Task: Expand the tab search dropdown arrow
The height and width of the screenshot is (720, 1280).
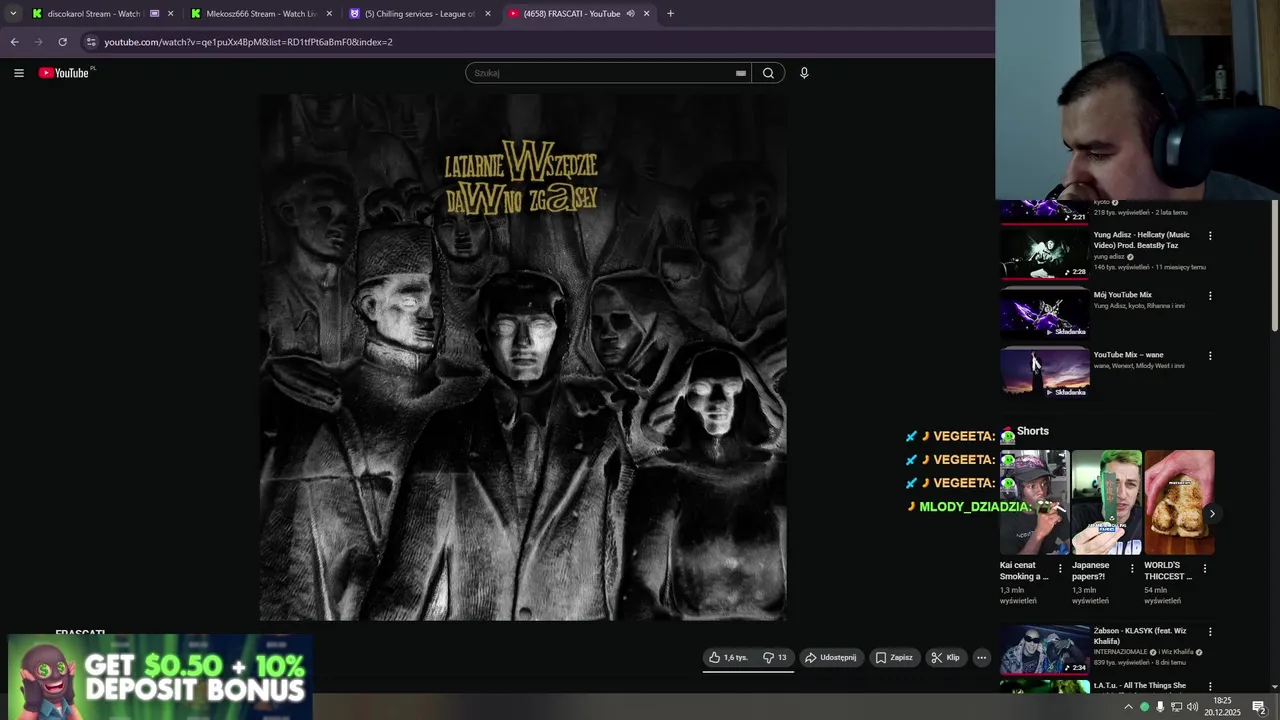Action: pos(13,14)
